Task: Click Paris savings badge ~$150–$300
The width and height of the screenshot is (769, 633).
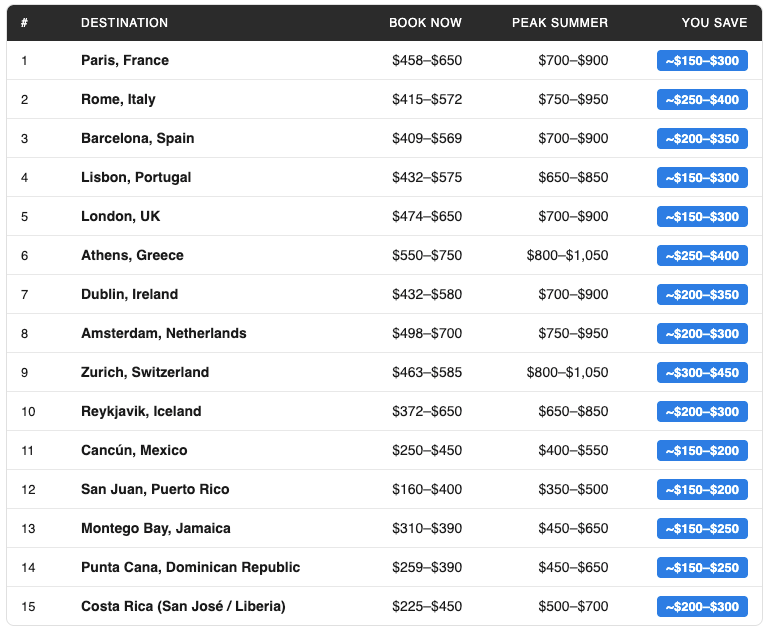Action: pos(702,61)
